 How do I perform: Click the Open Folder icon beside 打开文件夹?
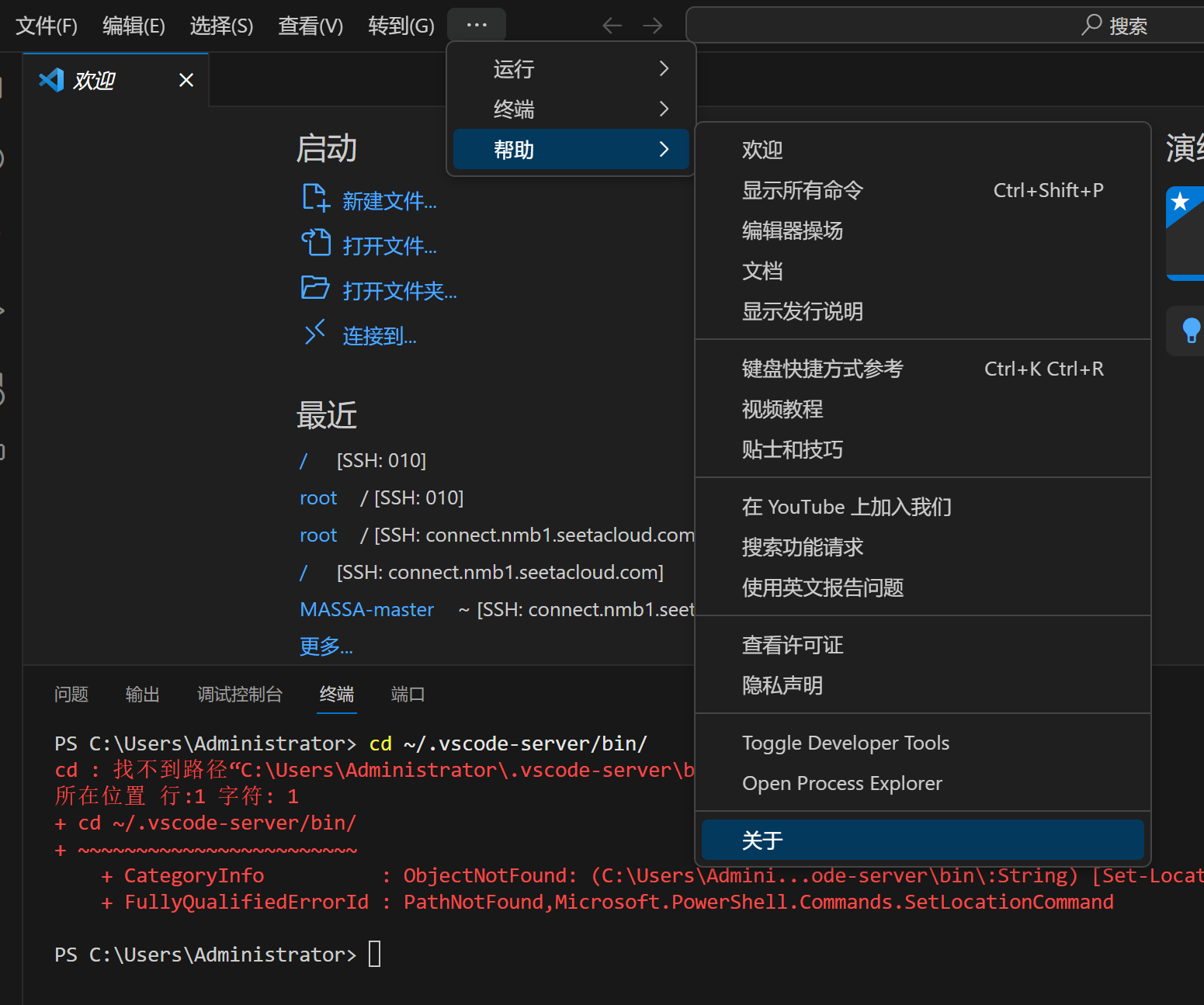pos(315,288)
